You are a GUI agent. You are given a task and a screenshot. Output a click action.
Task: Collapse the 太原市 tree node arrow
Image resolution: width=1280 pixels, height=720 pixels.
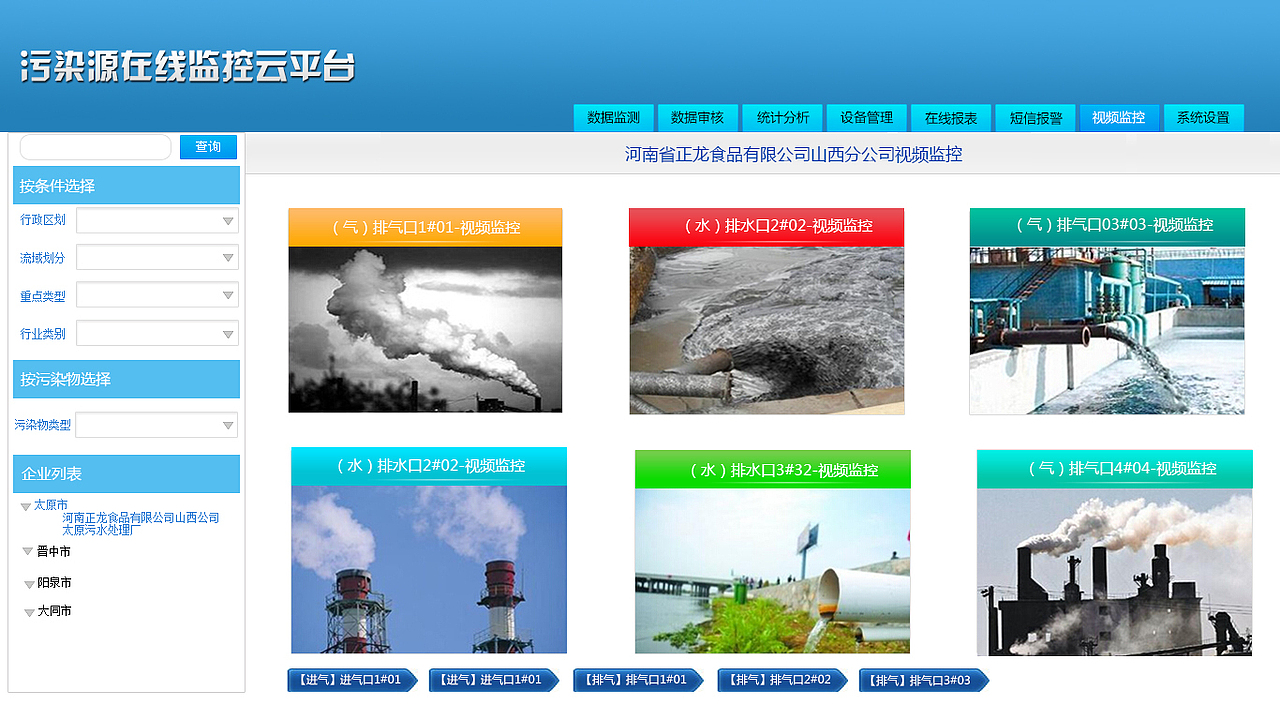(x=26, y=507)
